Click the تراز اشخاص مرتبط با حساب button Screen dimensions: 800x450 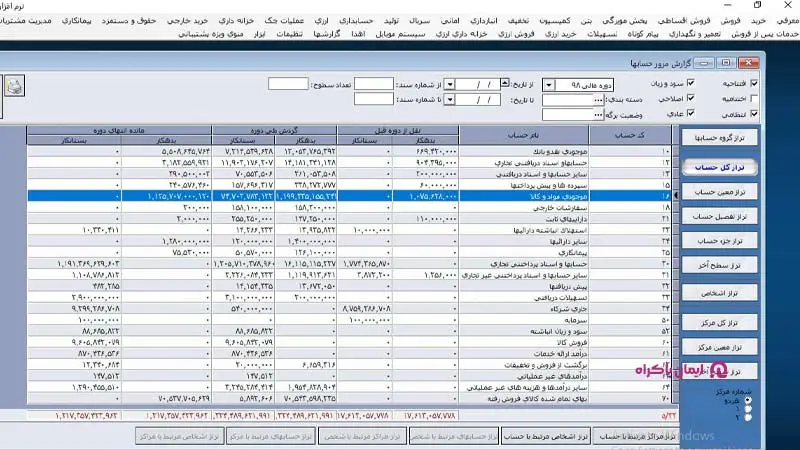click(x=546, y=437)
